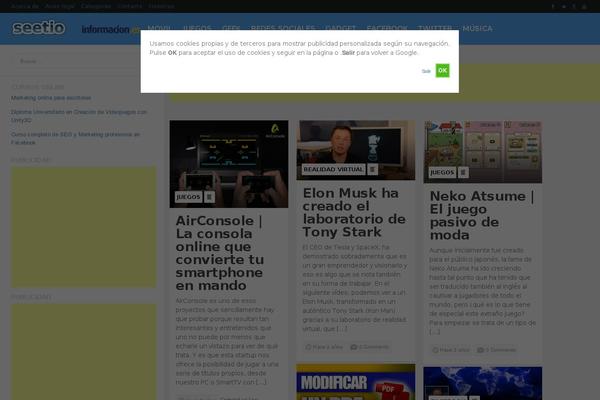The width and height of the screenshot is (600, 400).
Task: Click the icon beside REALIDAD VIRTUAL tag
Action: pos(372,169)
